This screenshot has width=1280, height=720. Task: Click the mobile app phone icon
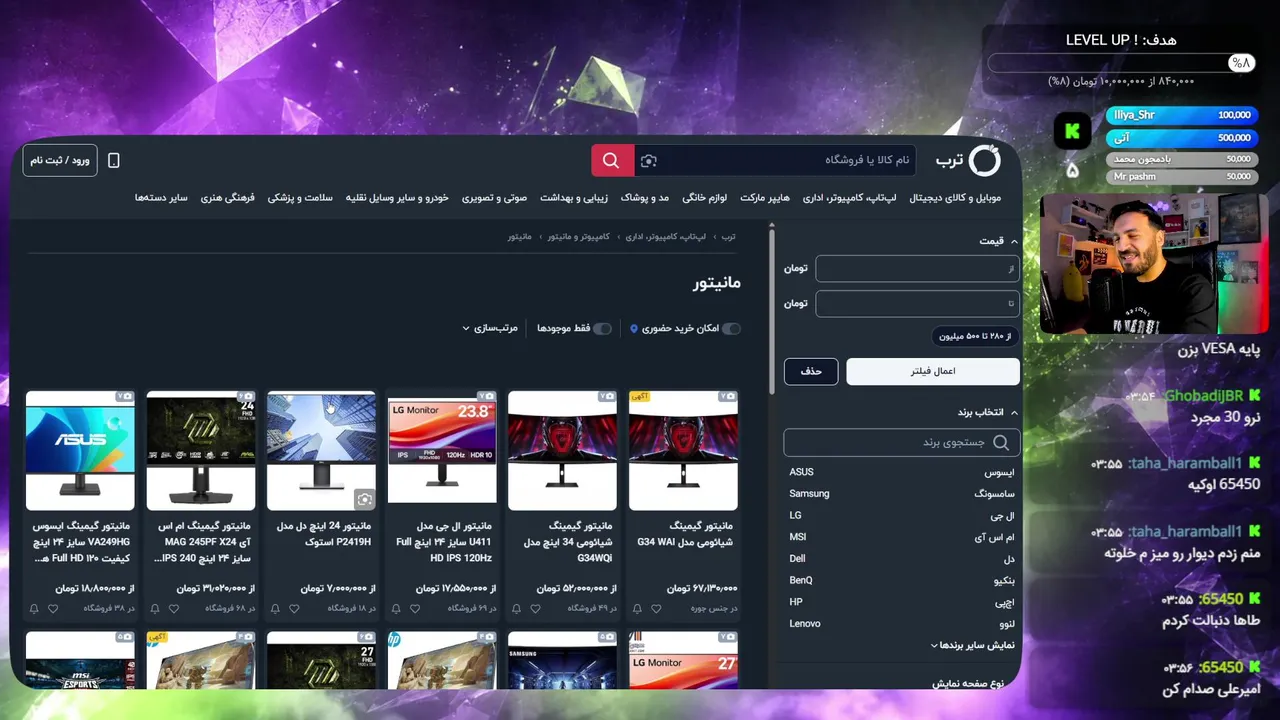(x=113, y=160)
